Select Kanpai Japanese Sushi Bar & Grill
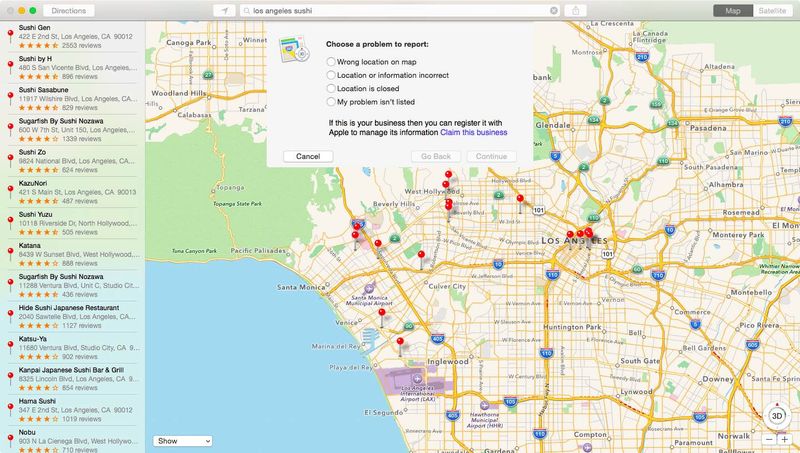 click(72, 379)
